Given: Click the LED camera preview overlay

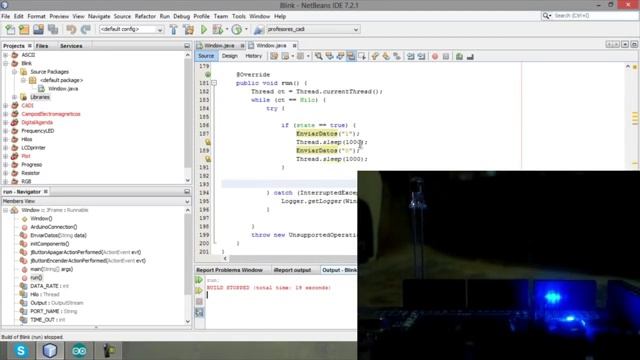Looking at the screenshot, I should click(498, 265).
